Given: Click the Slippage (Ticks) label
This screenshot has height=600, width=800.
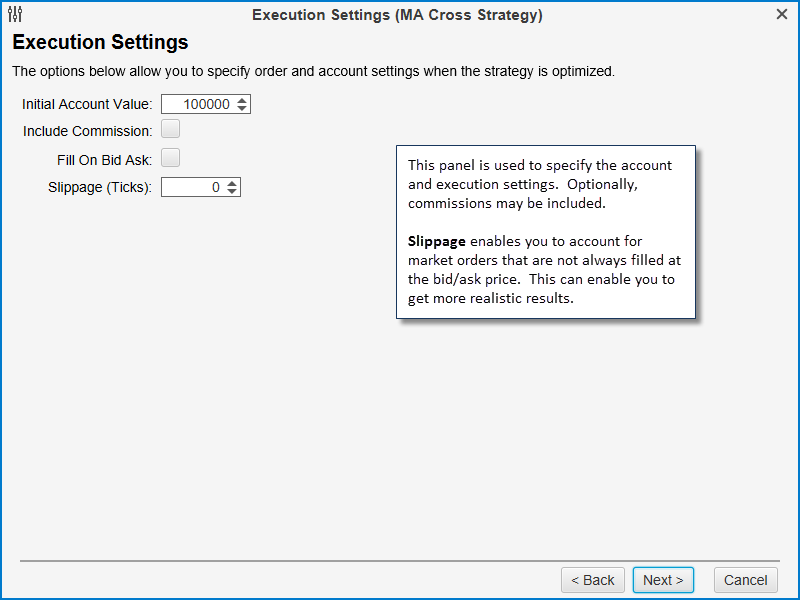Looking at the screenshot, I should pos(100,187).
